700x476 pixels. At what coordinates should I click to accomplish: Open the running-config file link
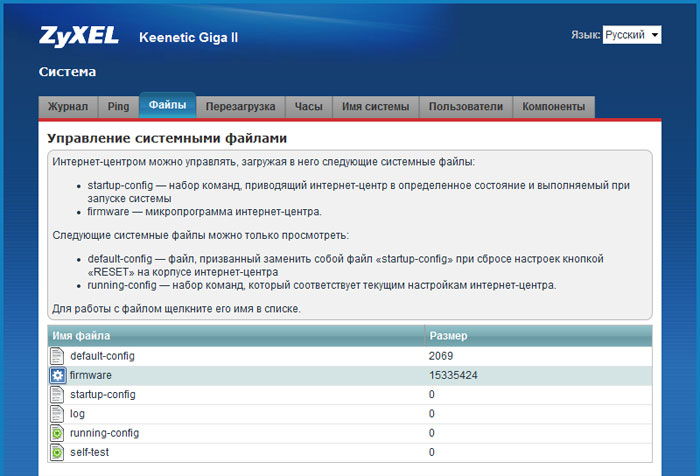[x=104, y=433]
